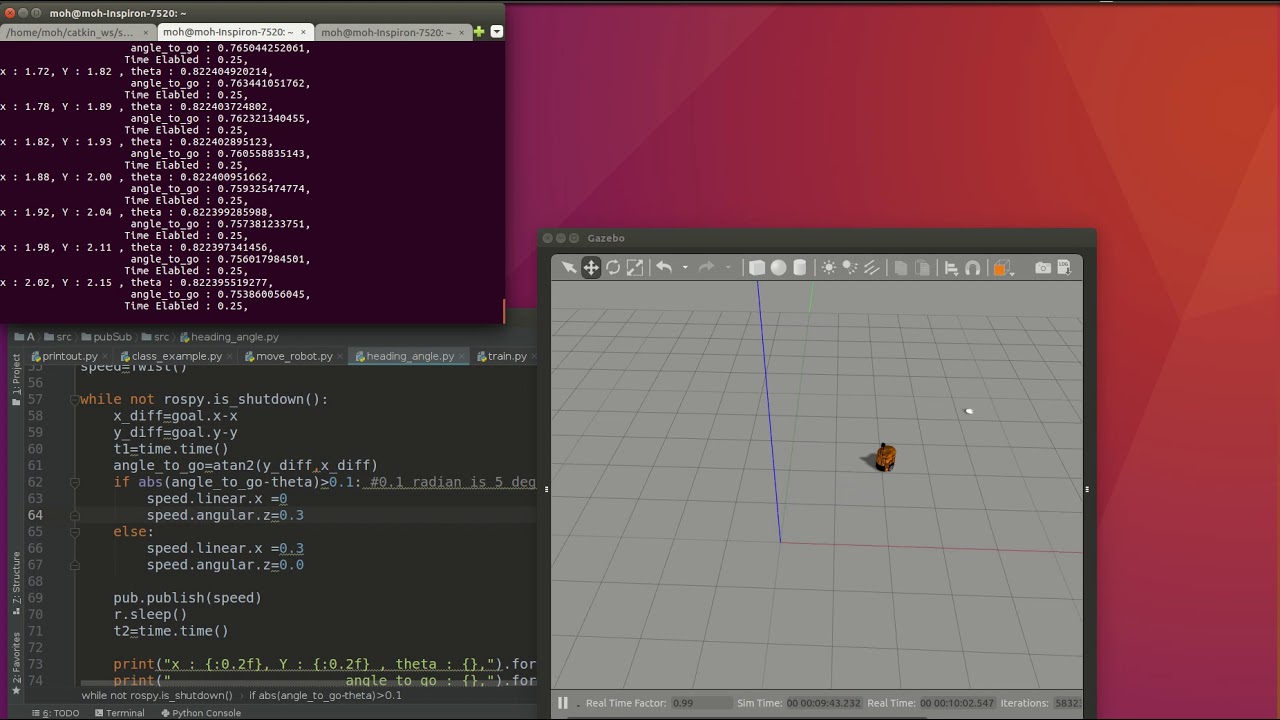Screen dimensions: 1280x720
Task: Close the move_robot.py editor tab
Action: 340,356
